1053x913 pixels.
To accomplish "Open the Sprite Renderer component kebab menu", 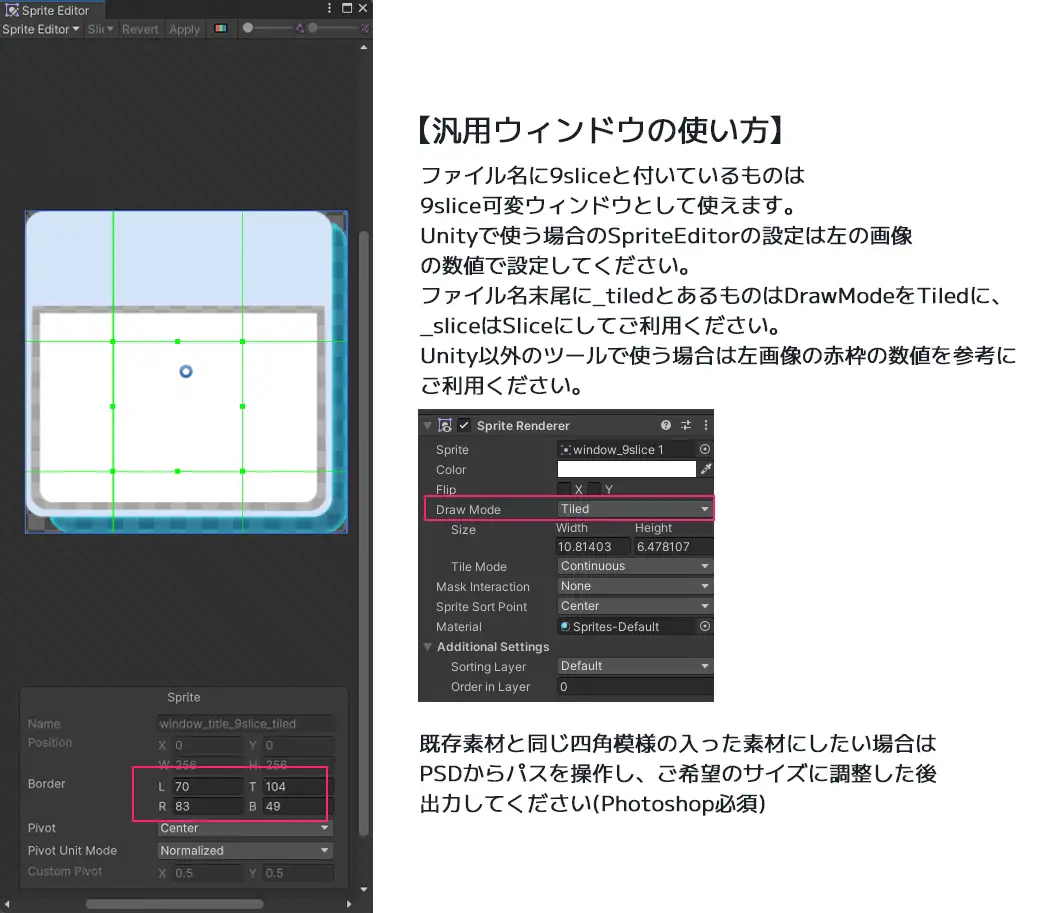I will click(705, 426).
